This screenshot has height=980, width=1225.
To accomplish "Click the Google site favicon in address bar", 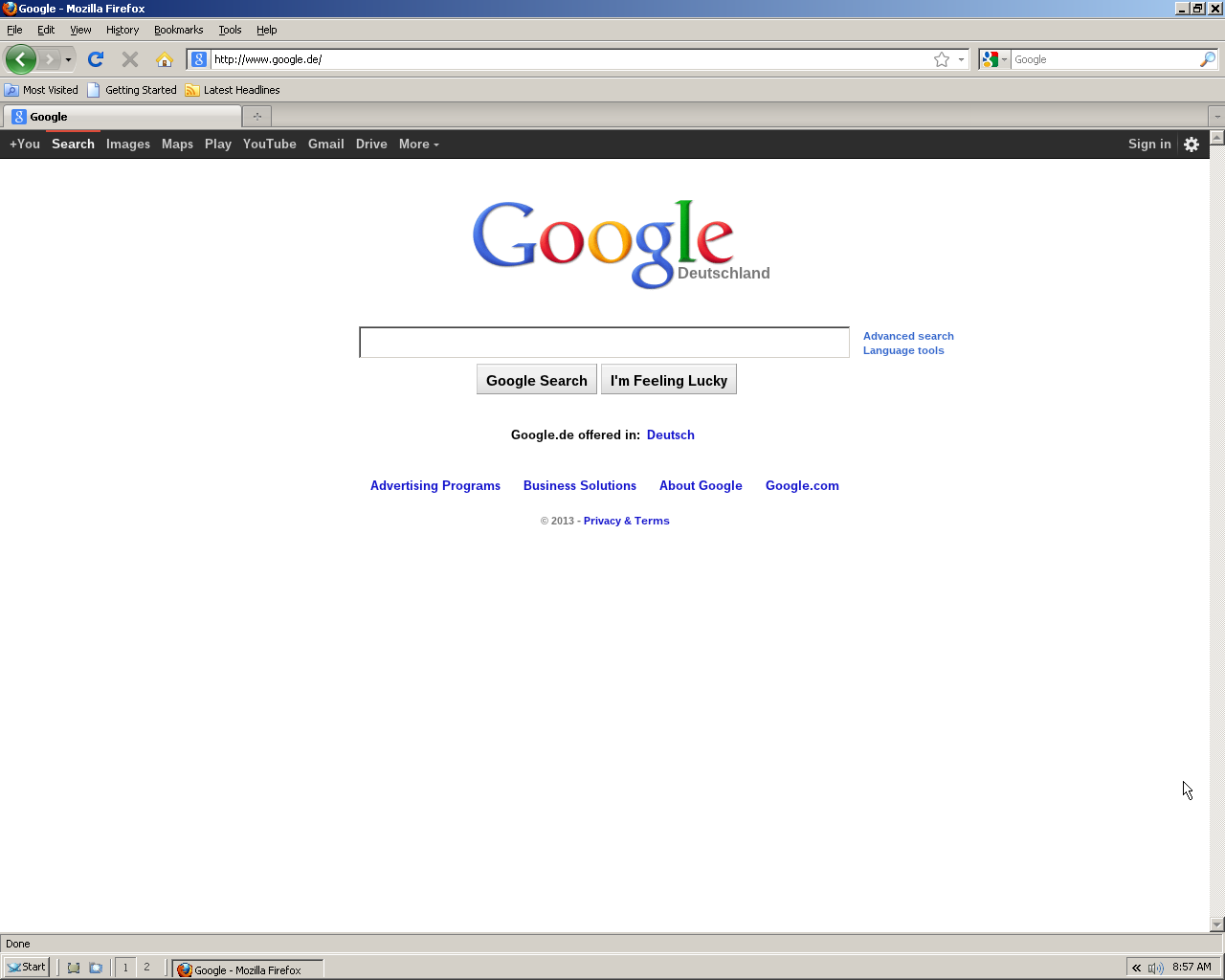I will [198, 59].
